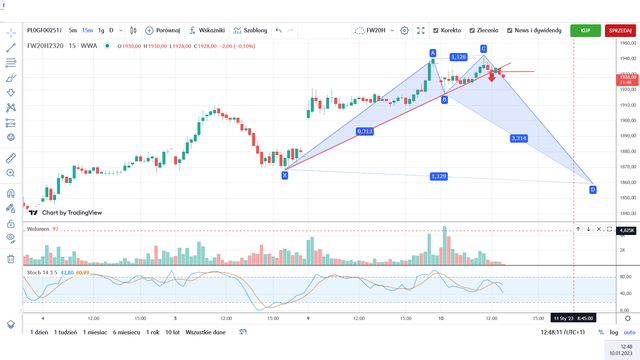Viewport: 640px width, 360px height.
Task: Hide all drawings with eye icon
Action: tap(11, 238)
